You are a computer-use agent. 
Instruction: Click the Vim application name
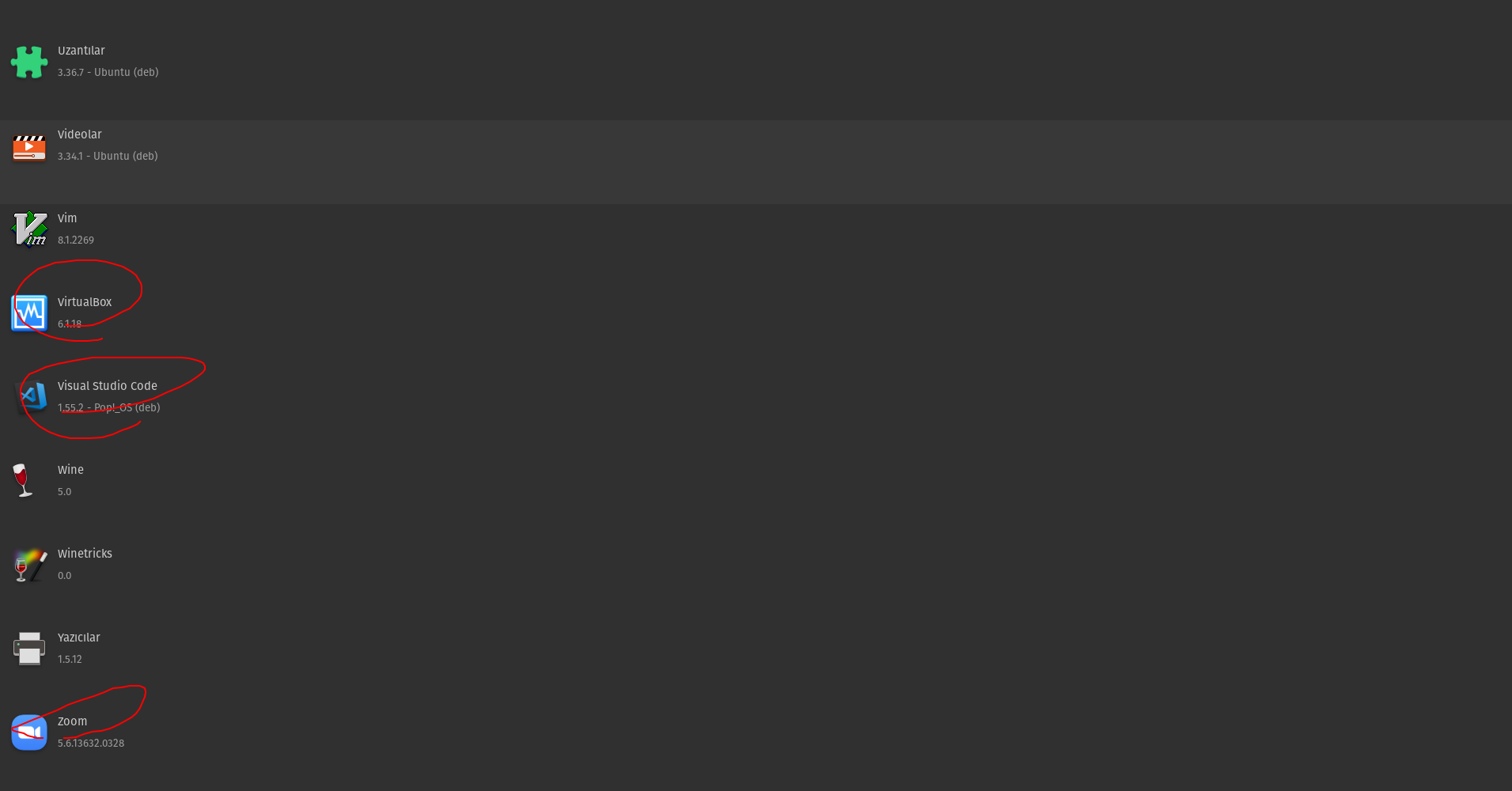click(x=67, y=218)
